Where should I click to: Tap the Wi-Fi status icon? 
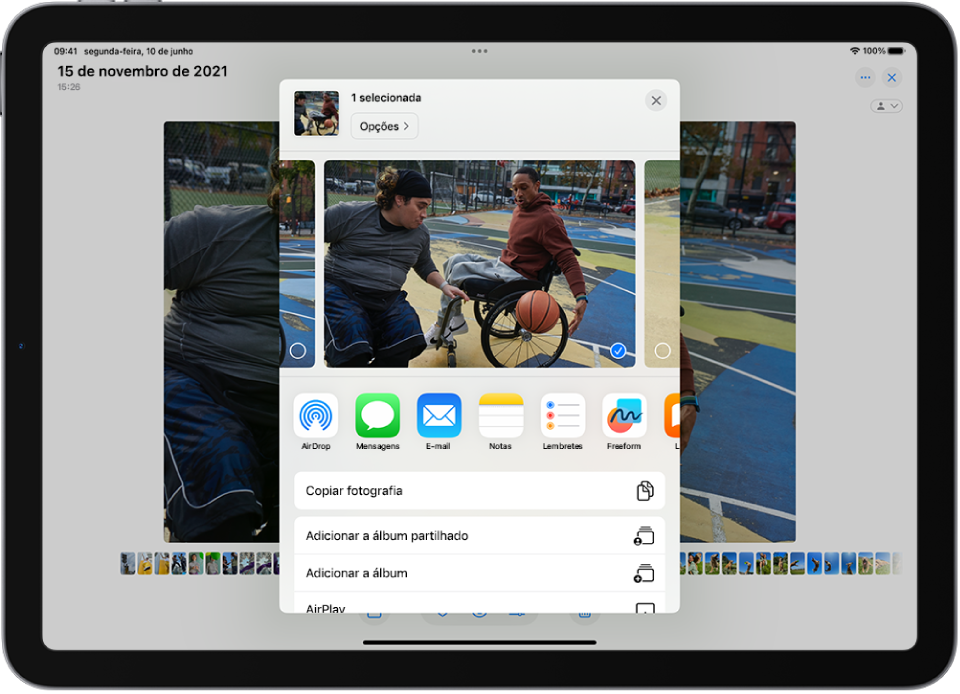click(855, 51)
